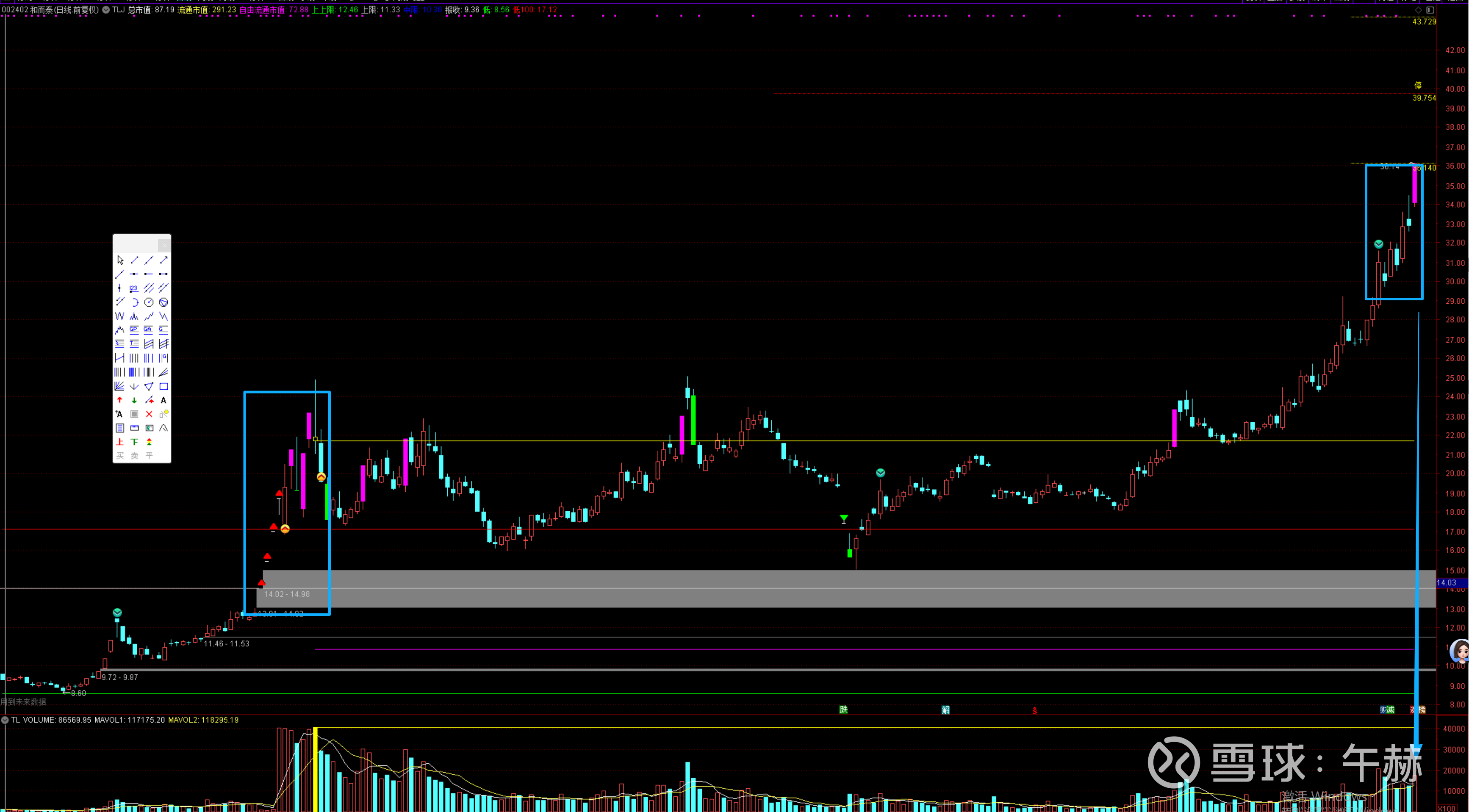
Task: Expand the TLJ indicator dropdown arrow
Action: click(x=106, y=10)
